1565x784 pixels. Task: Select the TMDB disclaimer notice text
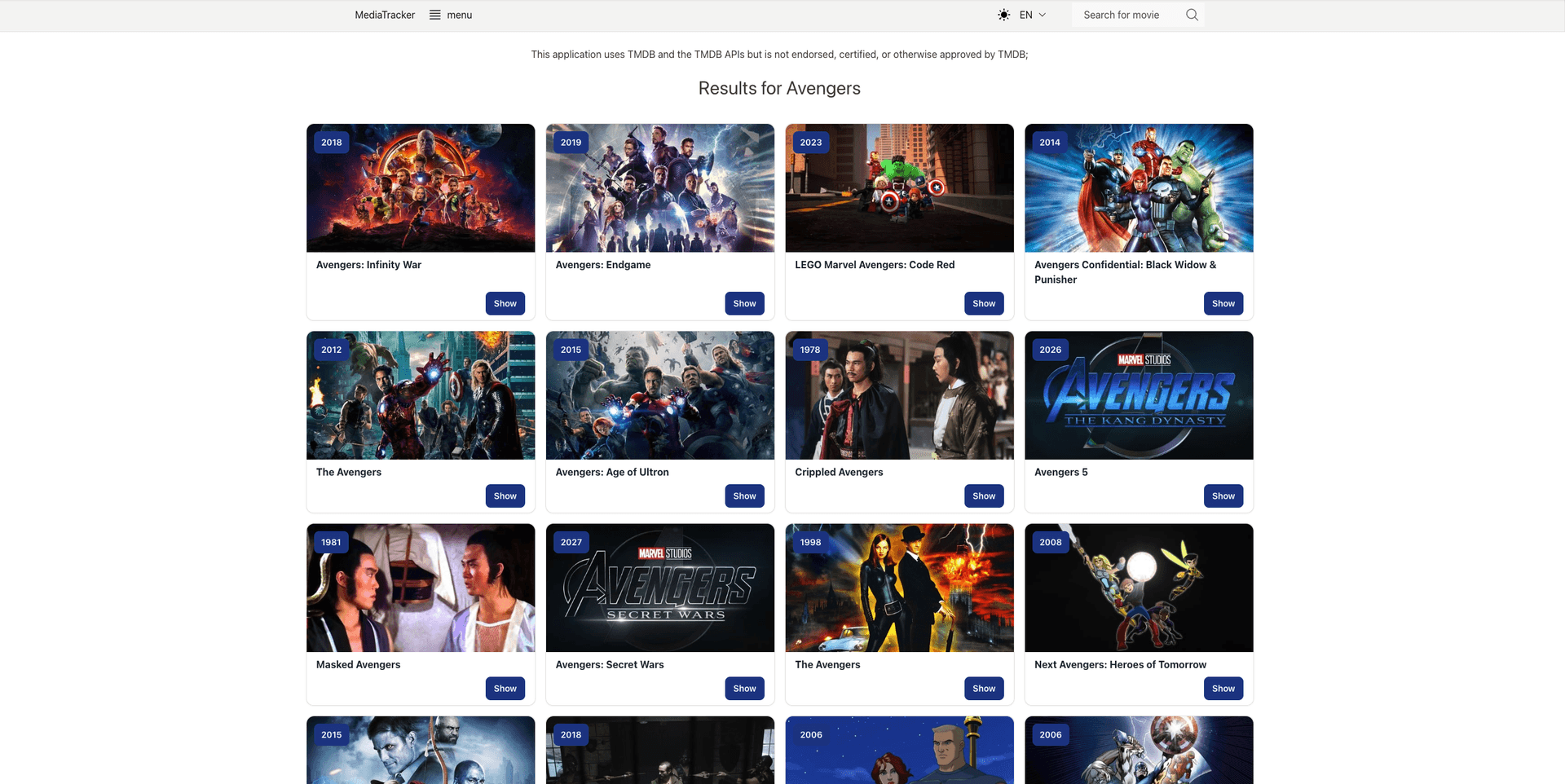tap(779, 55)
